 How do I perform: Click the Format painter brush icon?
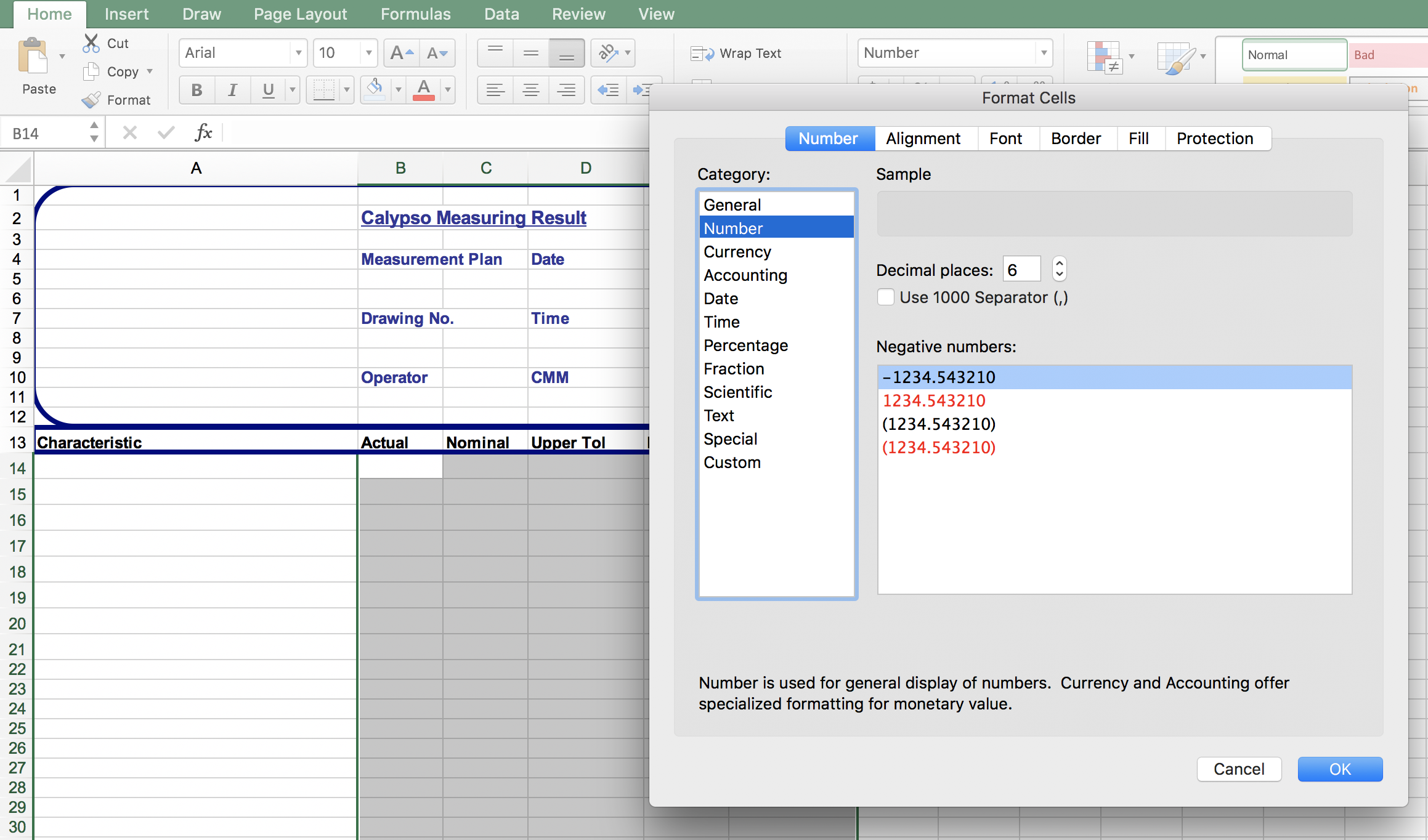coord(91,100)
